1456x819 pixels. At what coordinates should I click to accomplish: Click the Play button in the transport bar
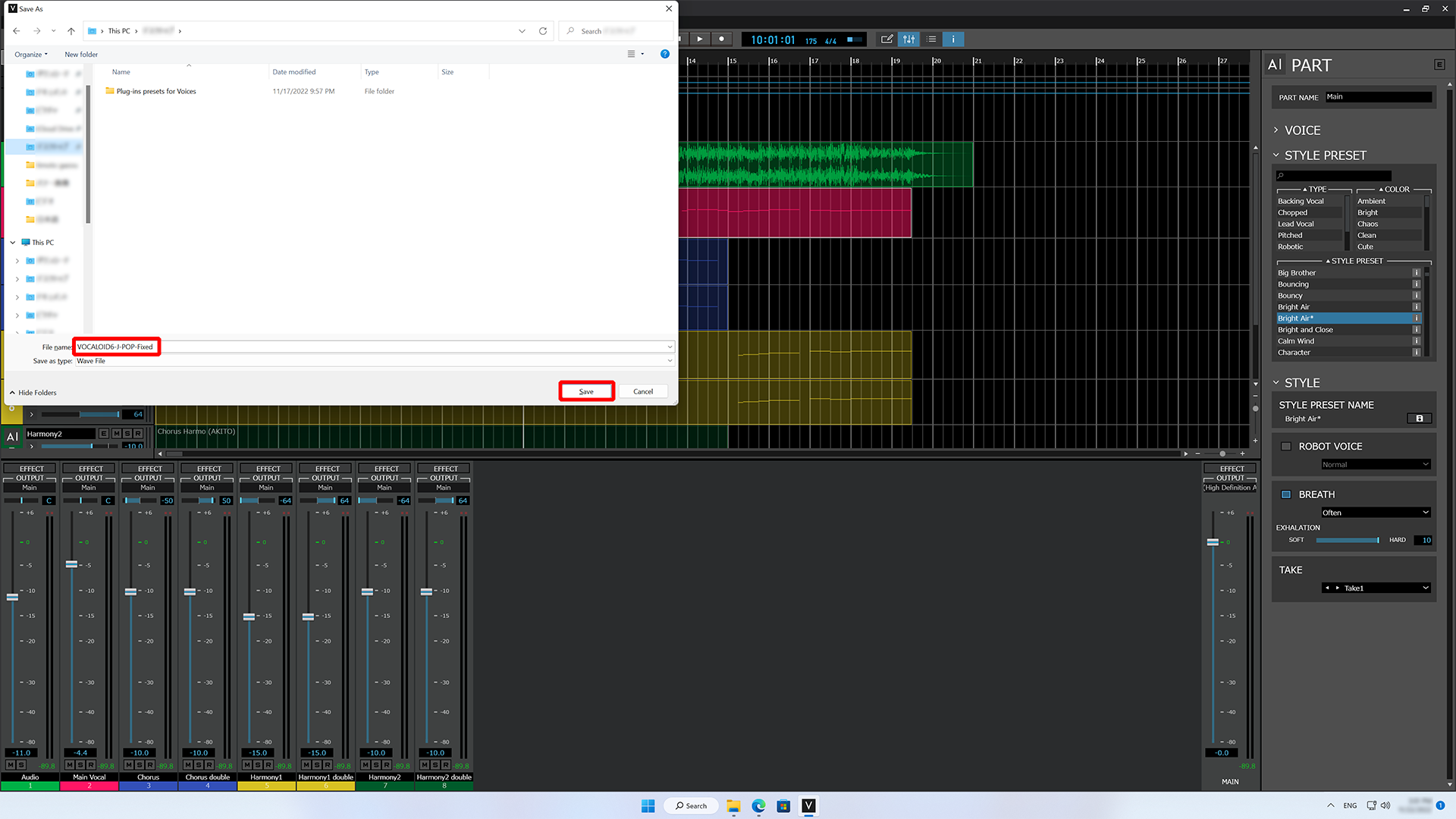tap(699, 39)
